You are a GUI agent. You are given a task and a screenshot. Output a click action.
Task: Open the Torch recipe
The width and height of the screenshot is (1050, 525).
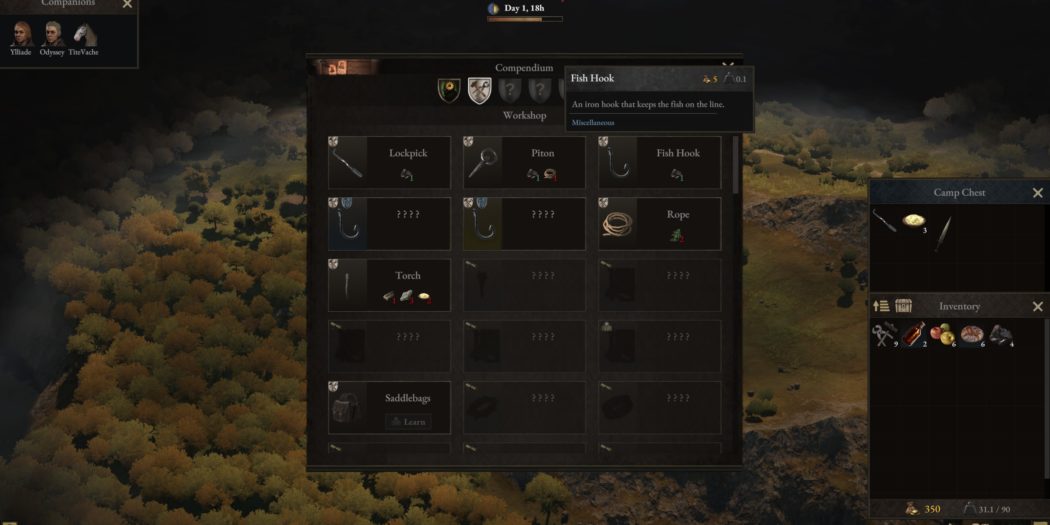[389, 285]
